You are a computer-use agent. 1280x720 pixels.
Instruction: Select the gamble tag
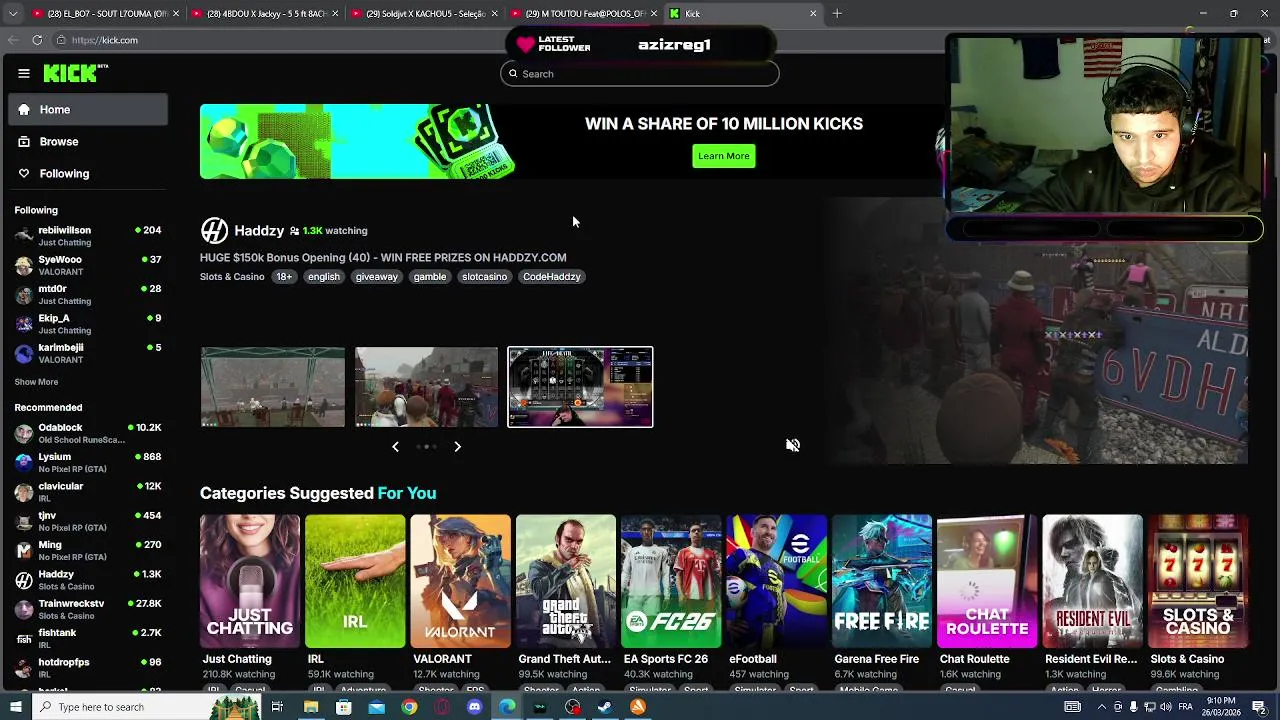[430, 277]
